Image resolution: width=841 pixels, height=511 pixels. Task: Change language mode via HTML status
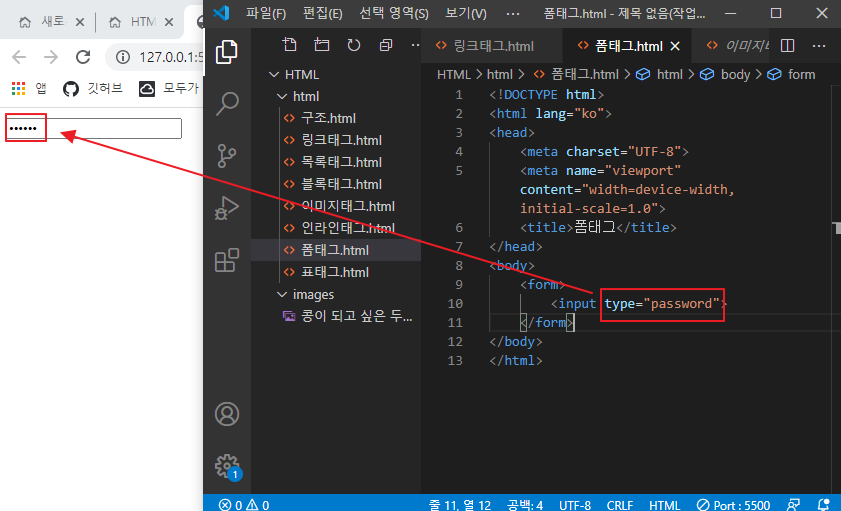coord(665,505)
